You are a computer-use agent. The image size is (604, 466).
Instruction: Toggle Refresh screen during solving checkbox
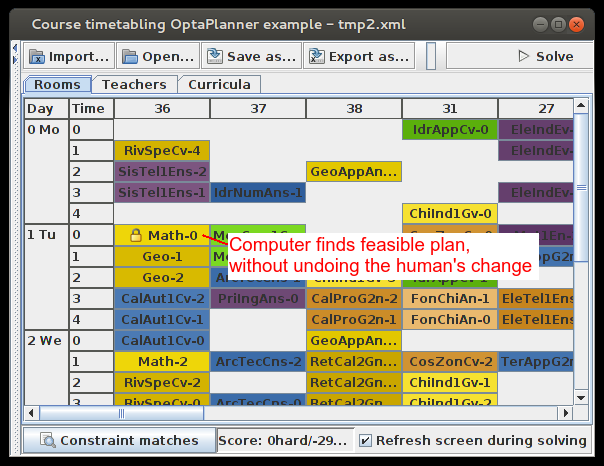(365, 440)
